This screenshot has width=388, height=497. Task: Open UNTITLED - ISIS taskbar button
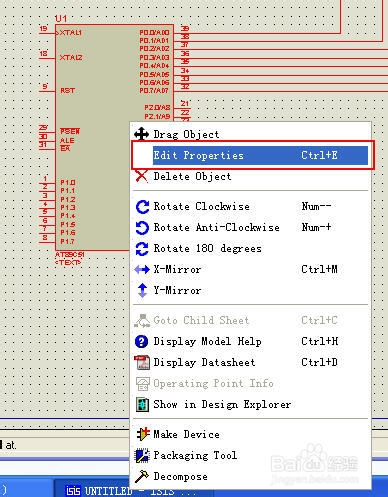(x=133, y=490)
